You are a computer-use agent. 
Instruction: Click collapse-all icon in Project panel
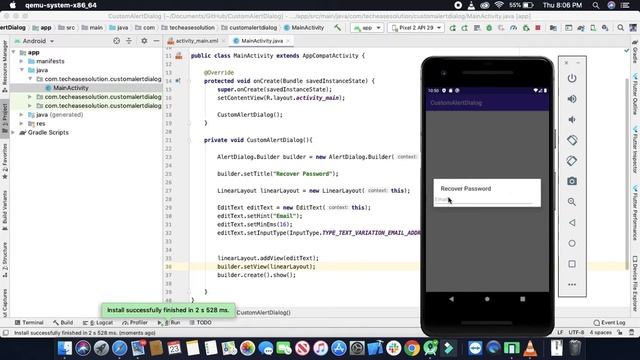point(129,41)
